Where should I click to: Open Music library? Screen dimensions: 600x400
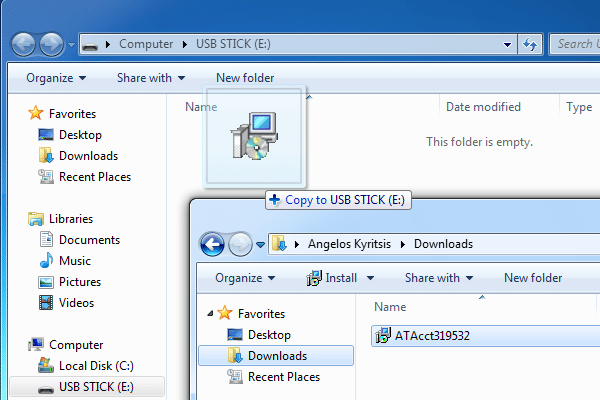point(75,261)
